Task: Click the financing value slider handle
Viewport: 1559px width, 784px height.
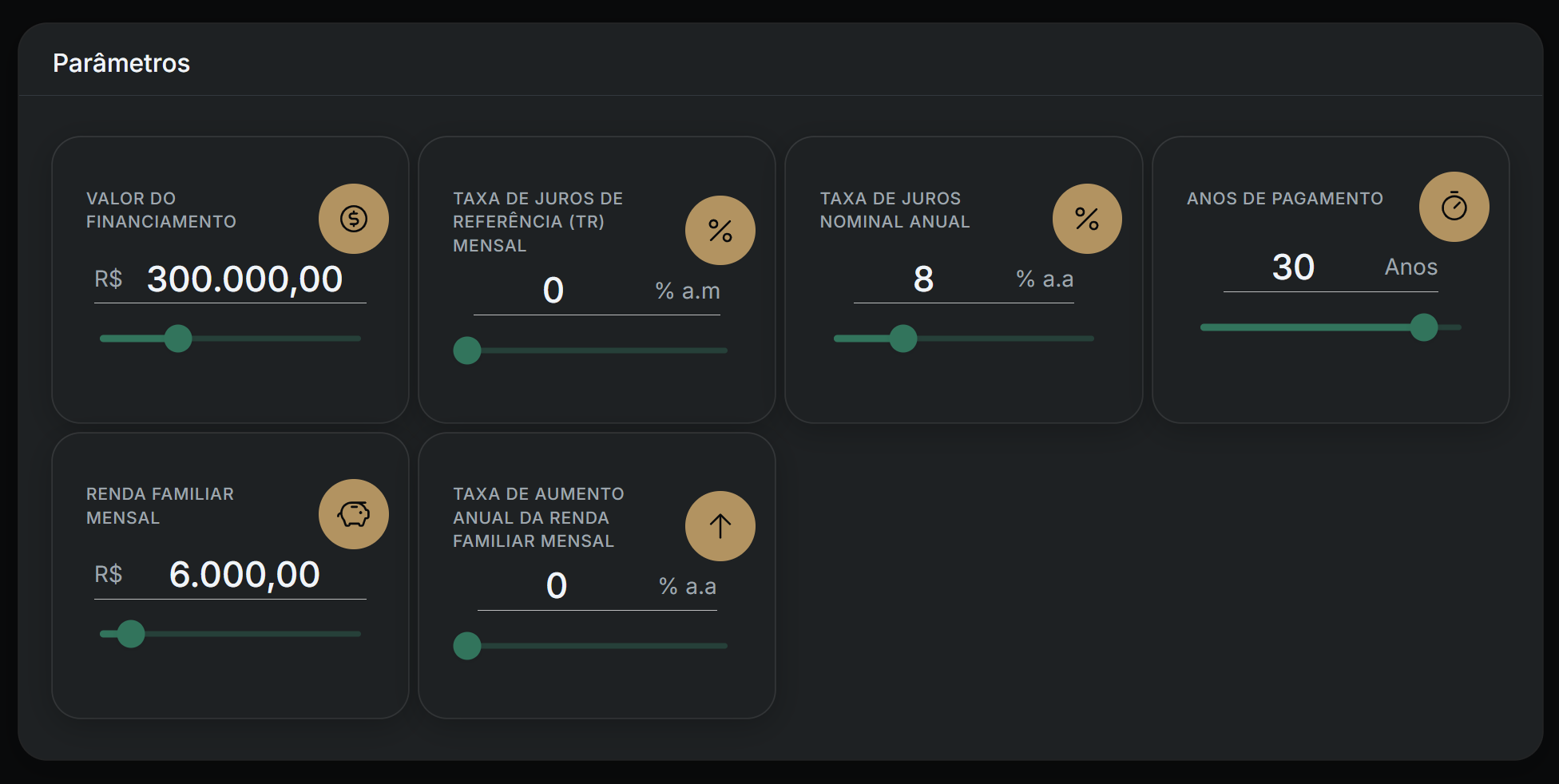Action: [x=178, y=339]
